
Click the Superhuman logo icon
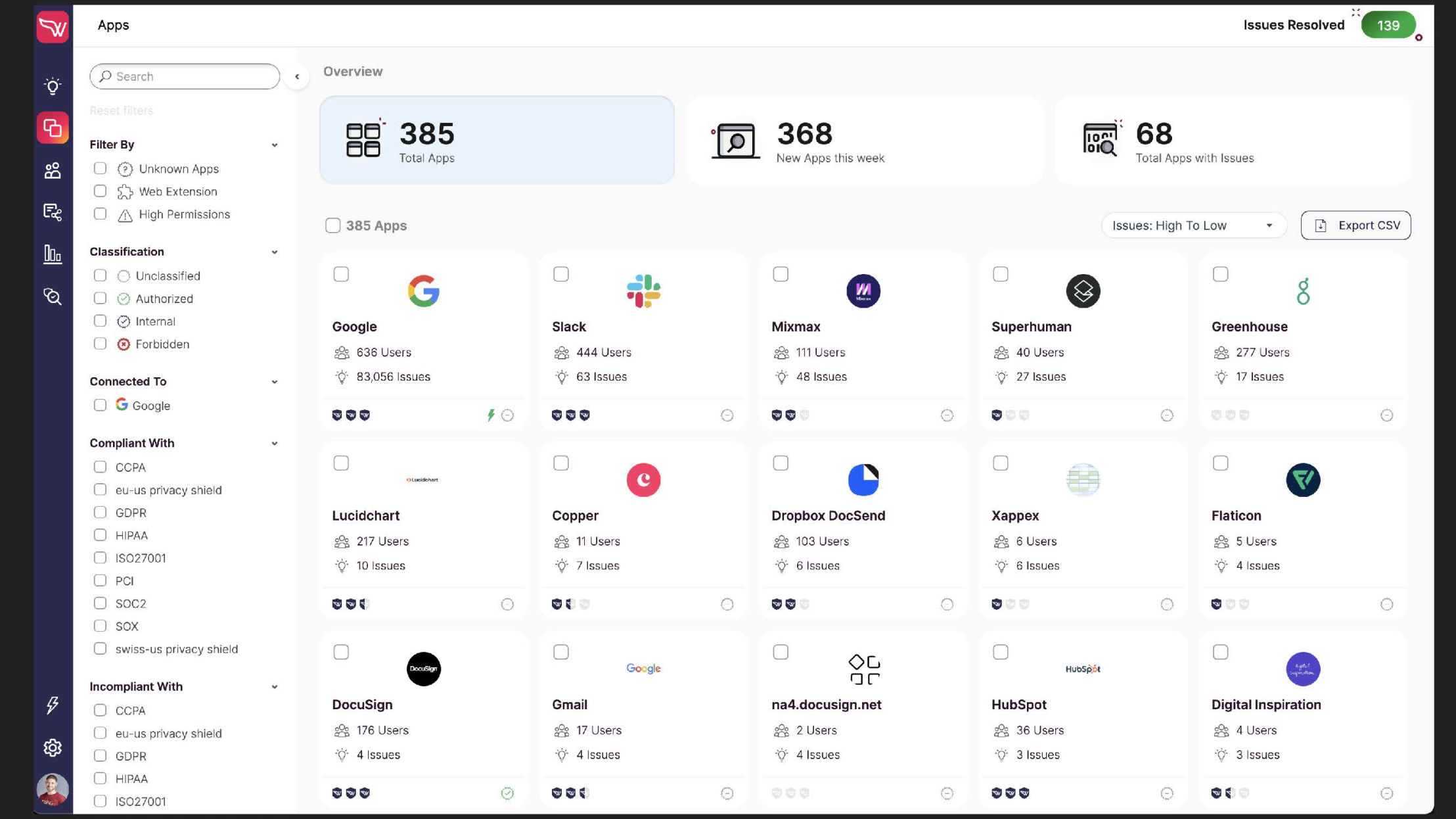pos(1083,291)
